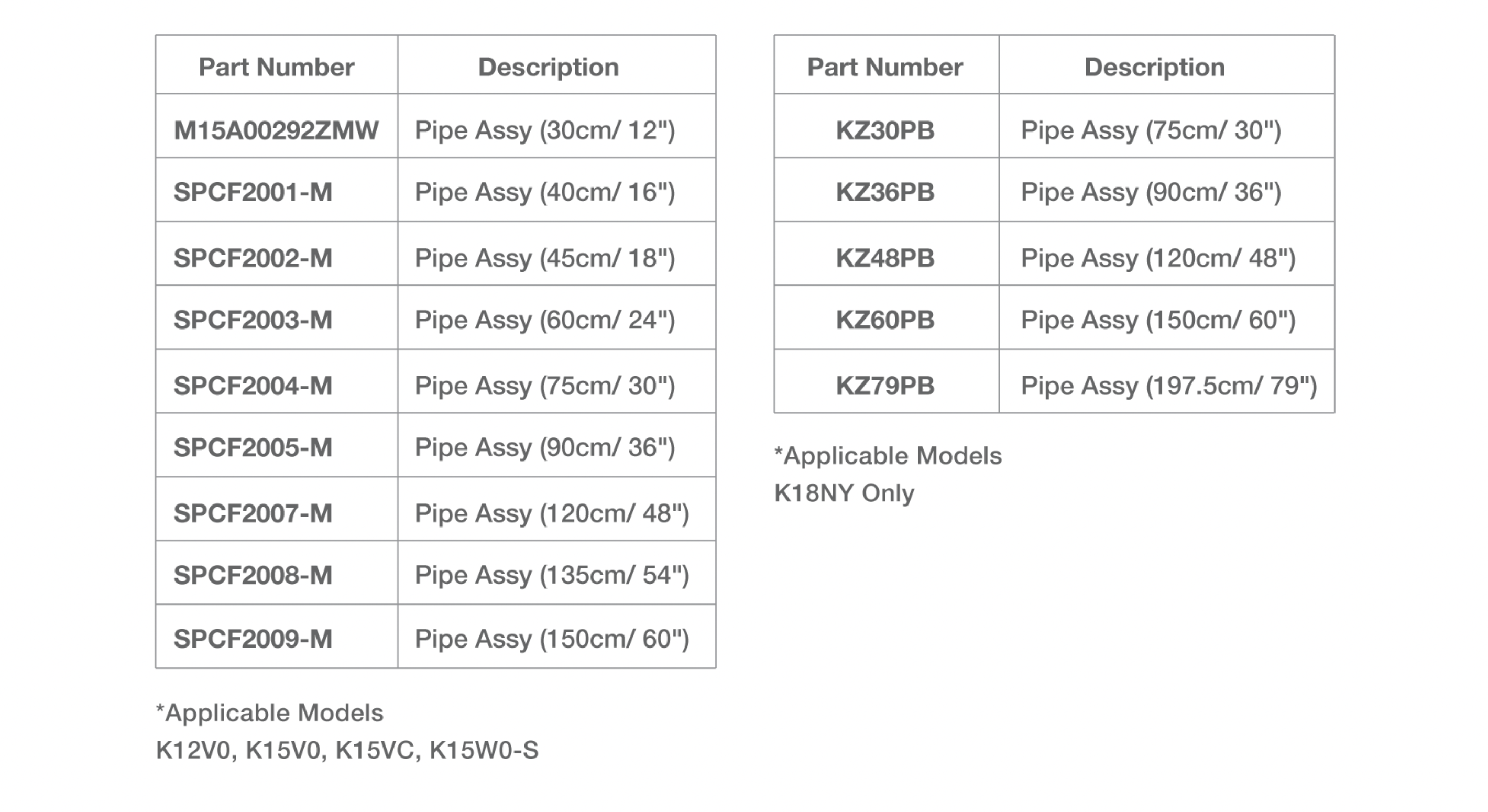The image size is (1488, 812).
Task: Select the Pipe Assy (135cm/ 54") description
Action: pos(552,575)
